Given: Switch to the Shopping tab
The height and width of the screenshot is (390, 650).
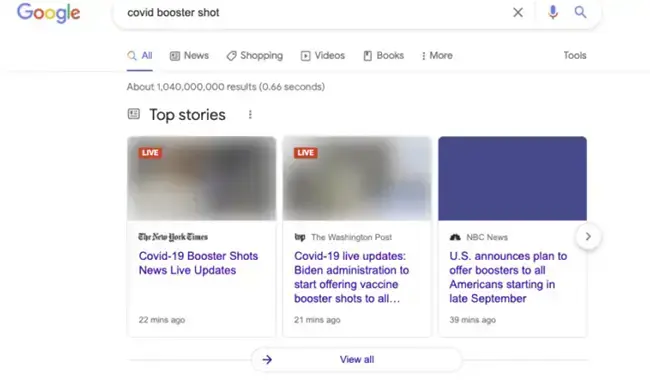Looking at the screenshot, I should (x=255, y=56).
